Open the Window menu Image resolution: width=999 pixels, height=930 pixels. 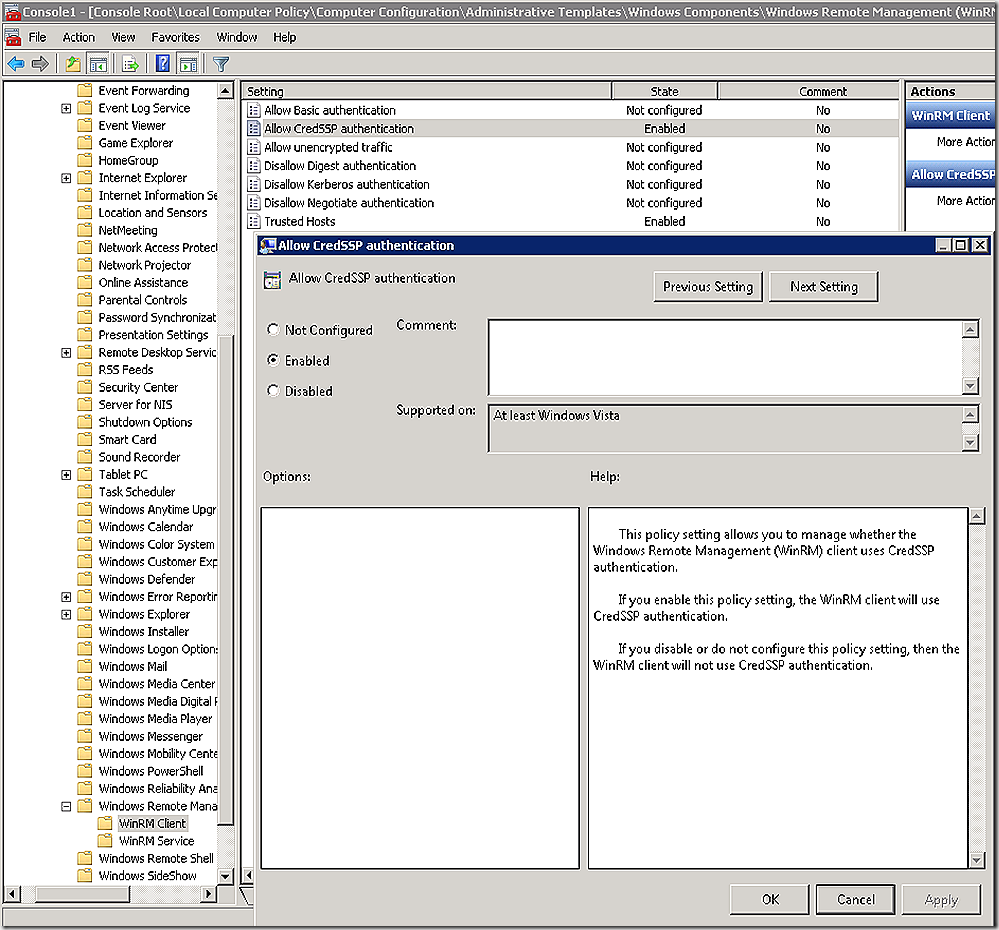236,38
